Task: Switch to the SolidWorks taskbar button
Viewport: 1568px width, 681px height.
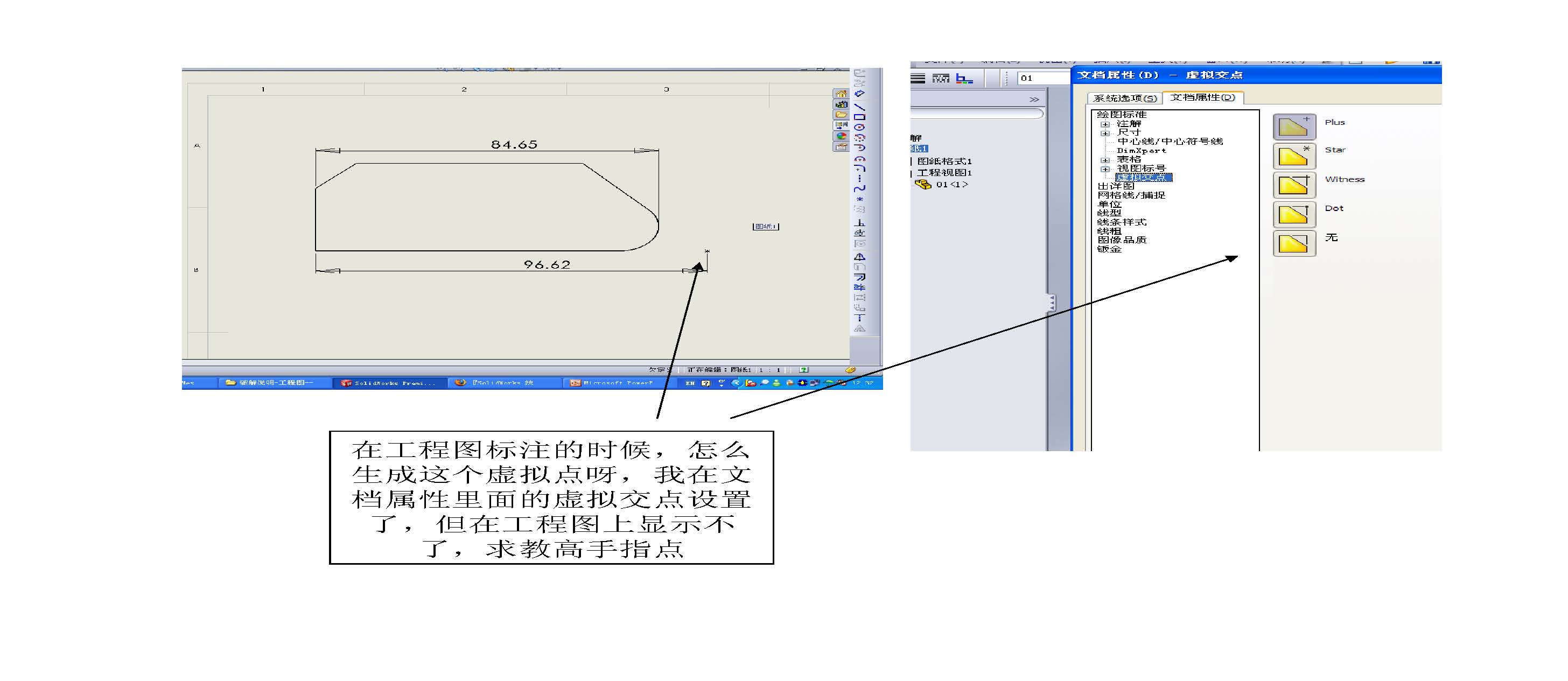Action: coord(389,383)
